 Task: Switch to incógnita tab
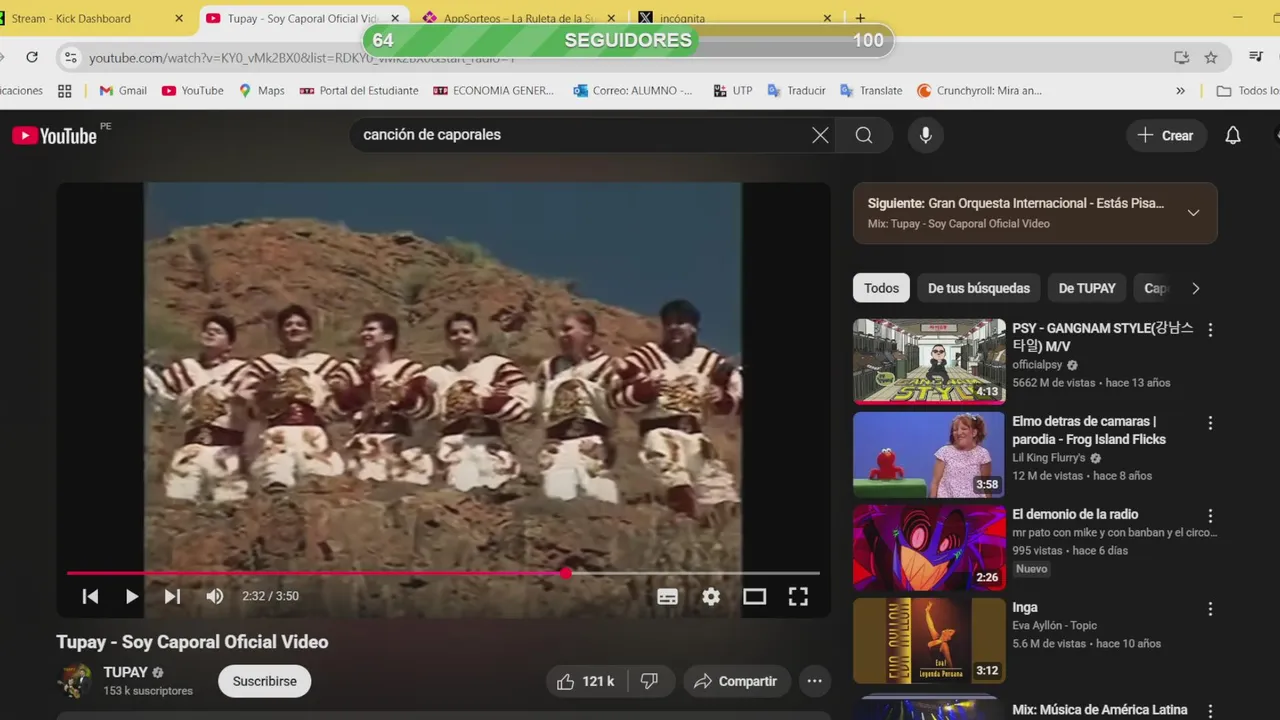[735, 18]
